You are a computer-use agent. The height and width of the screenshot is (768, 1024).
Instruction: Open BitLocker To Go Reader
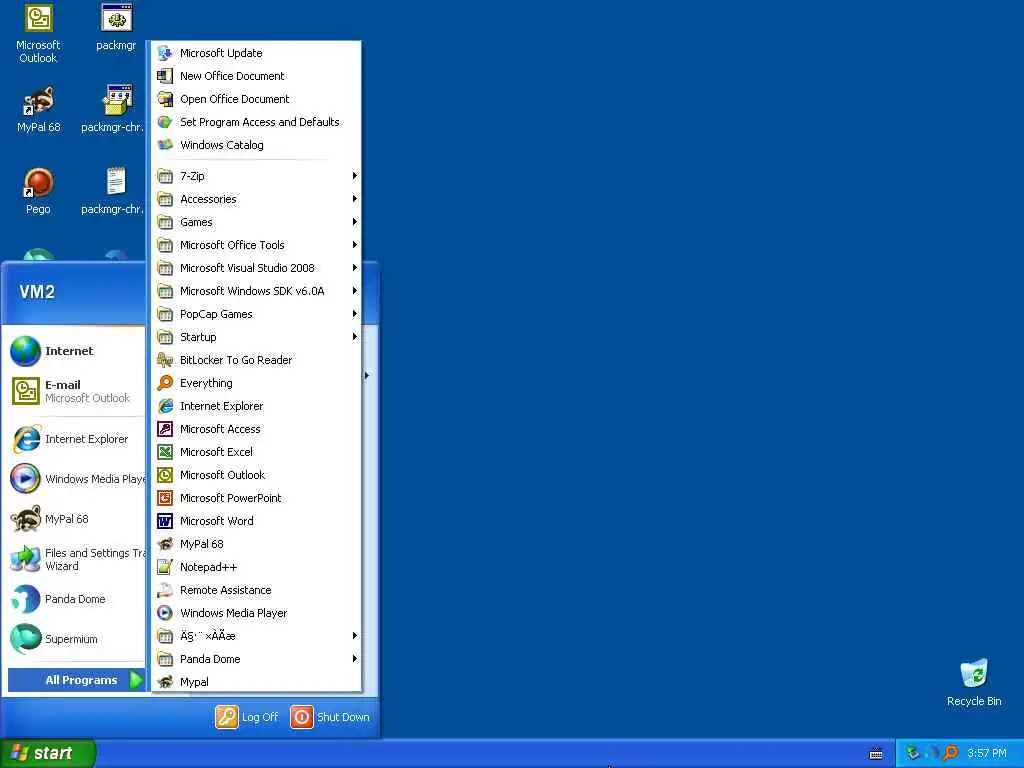[x=257, y=360]
